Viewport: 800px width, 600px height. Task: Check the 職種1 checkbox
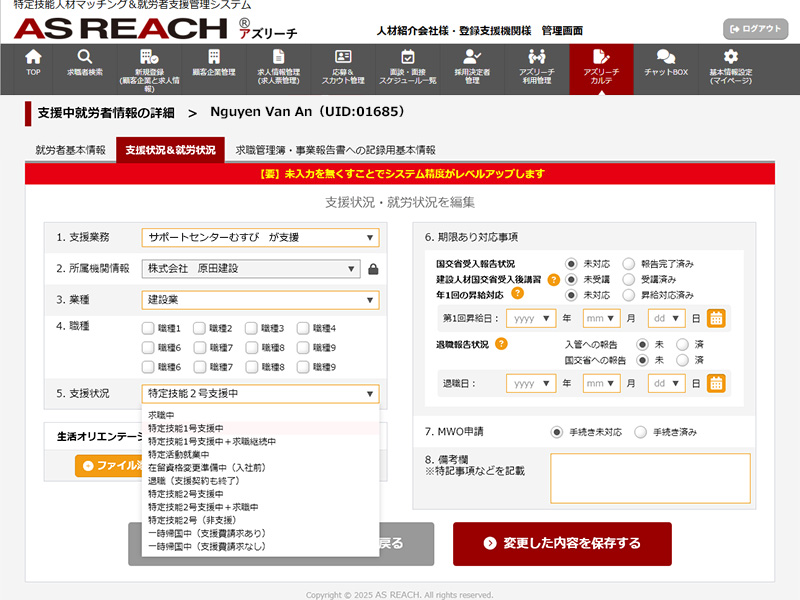click(x=148, y=328)
